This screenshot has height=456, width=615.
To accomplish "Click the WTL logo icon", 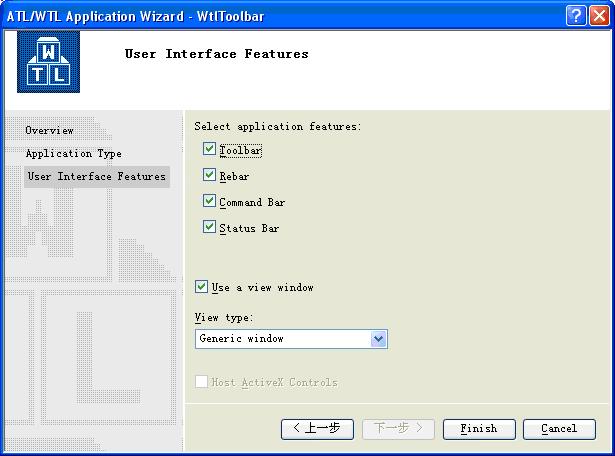I will tap(49, 62).
